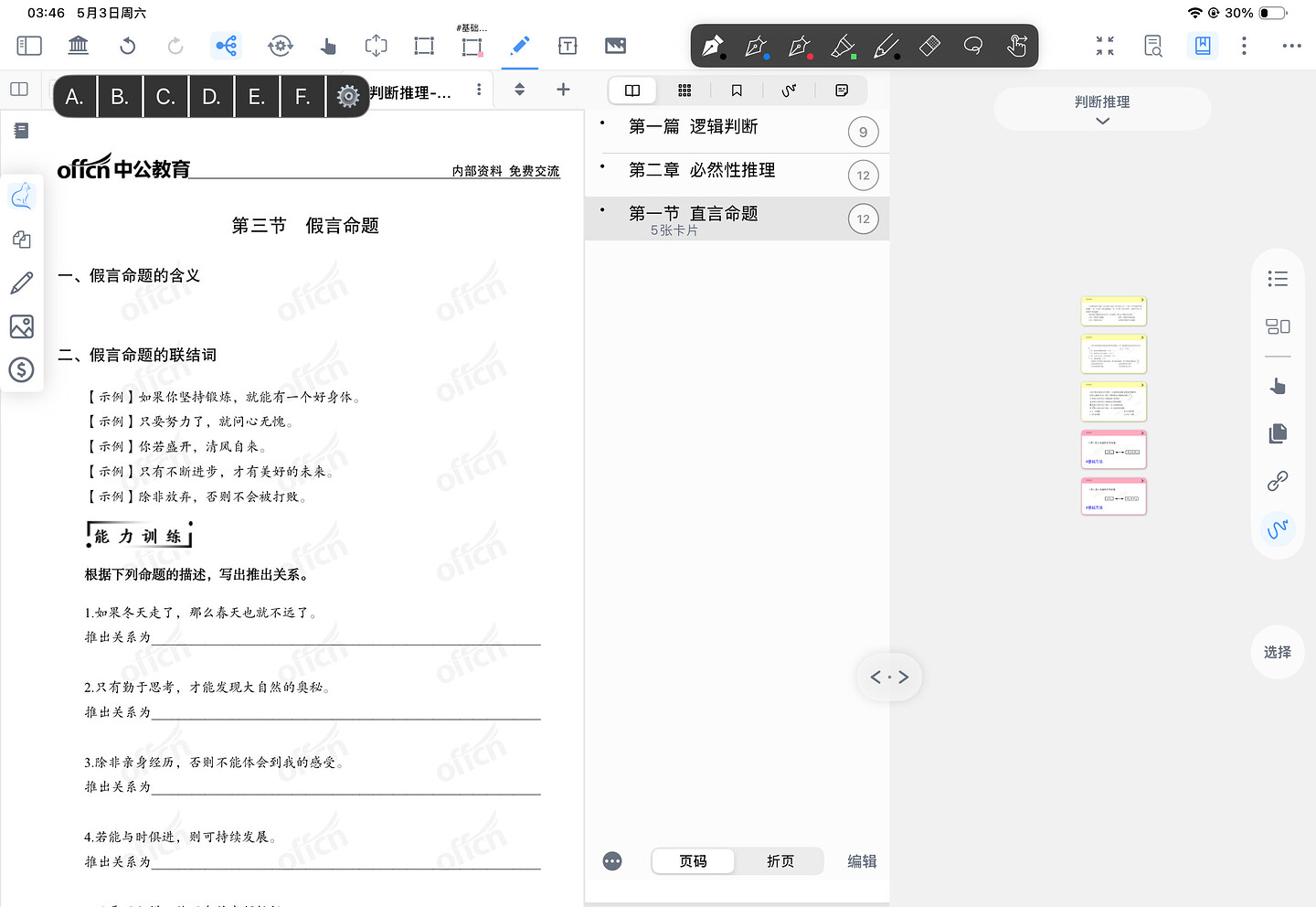Expand 判断推理 mind map title dropdown
The width and height of the screenshot is (1316, 907).
1102,109
